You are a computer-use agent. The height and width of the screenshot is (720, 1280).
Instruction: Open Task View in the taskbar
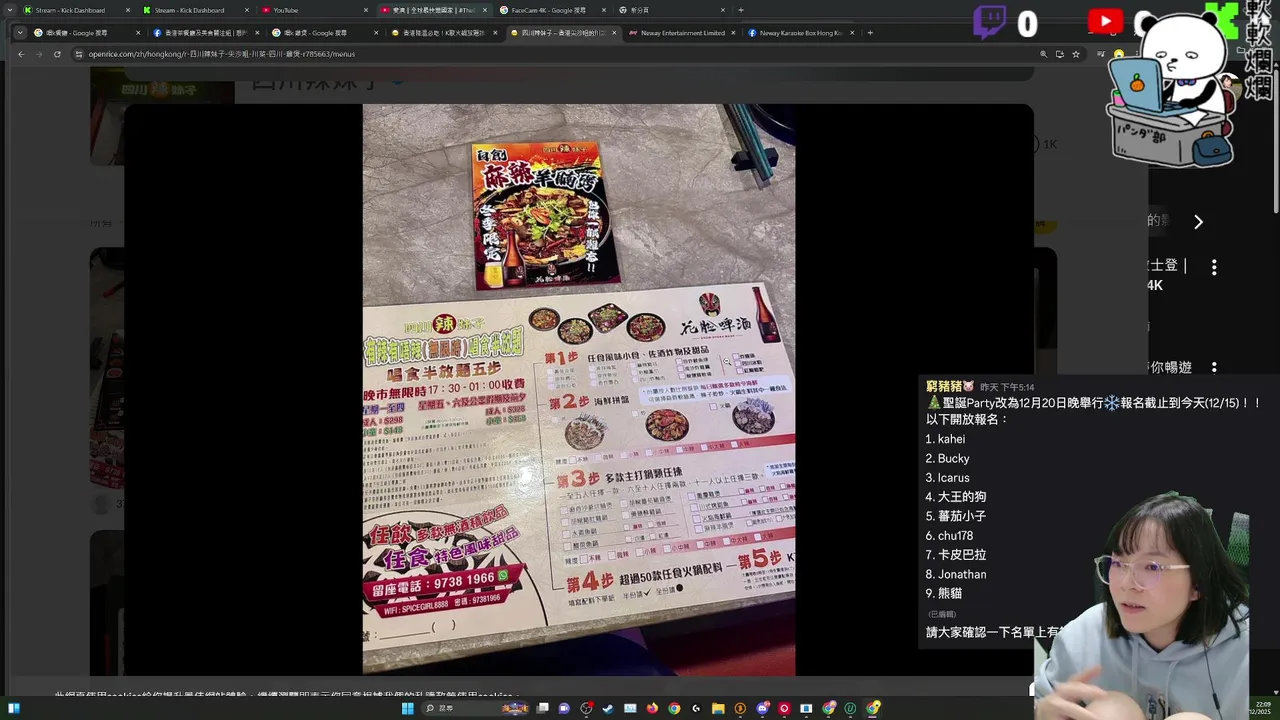[542, 708]
